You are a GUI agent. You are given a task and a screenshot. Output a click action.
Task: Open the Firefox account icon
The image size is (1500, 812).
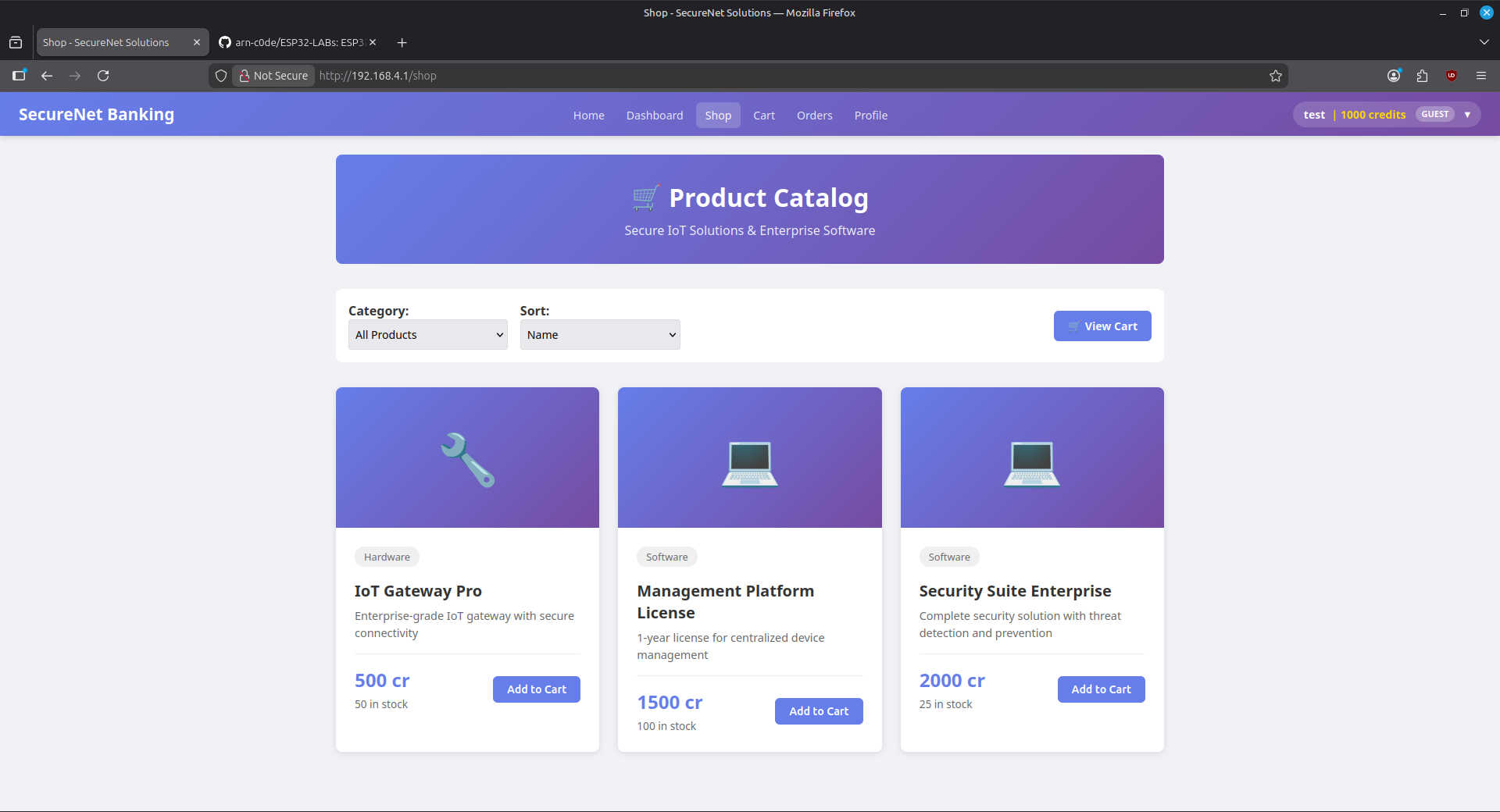1394,76
